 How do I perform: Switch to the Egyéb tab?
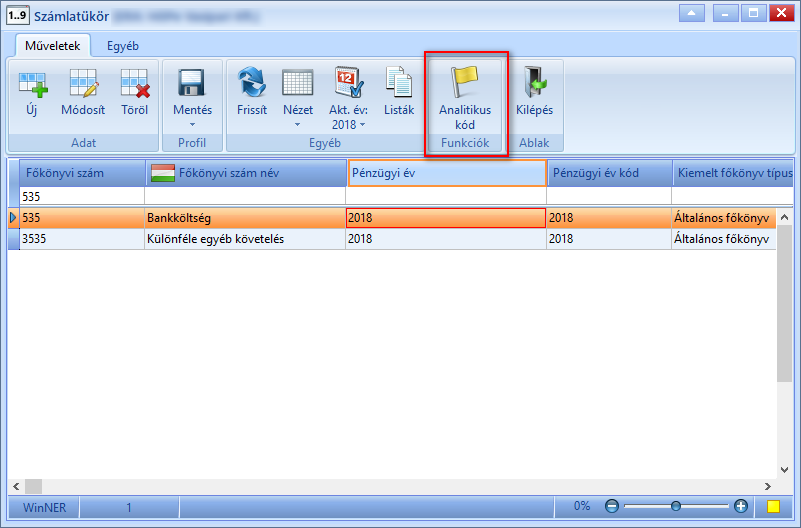click(x=123, y=46)
